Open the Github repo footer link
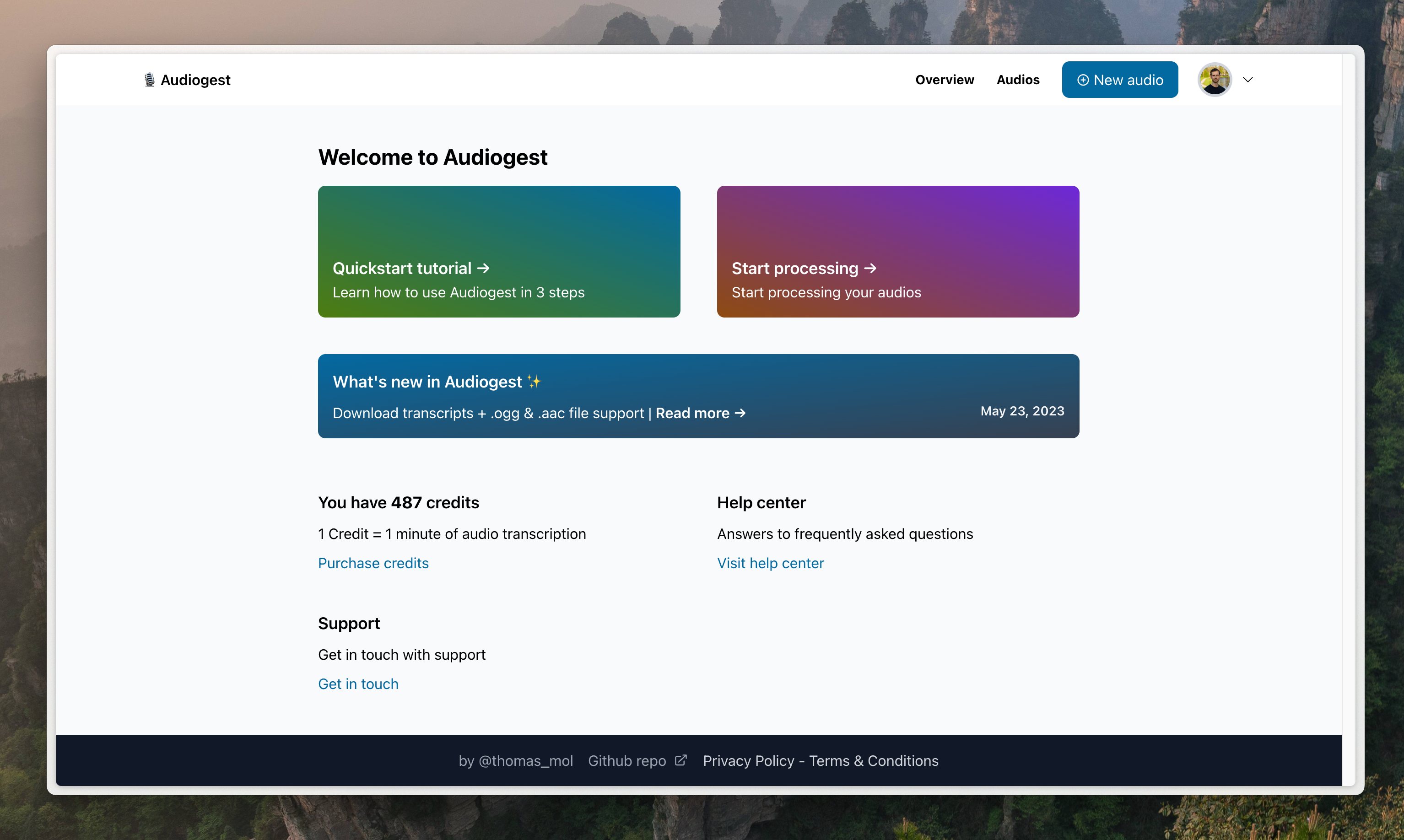This screenshot has height=840, width=1404. point(626,761)
